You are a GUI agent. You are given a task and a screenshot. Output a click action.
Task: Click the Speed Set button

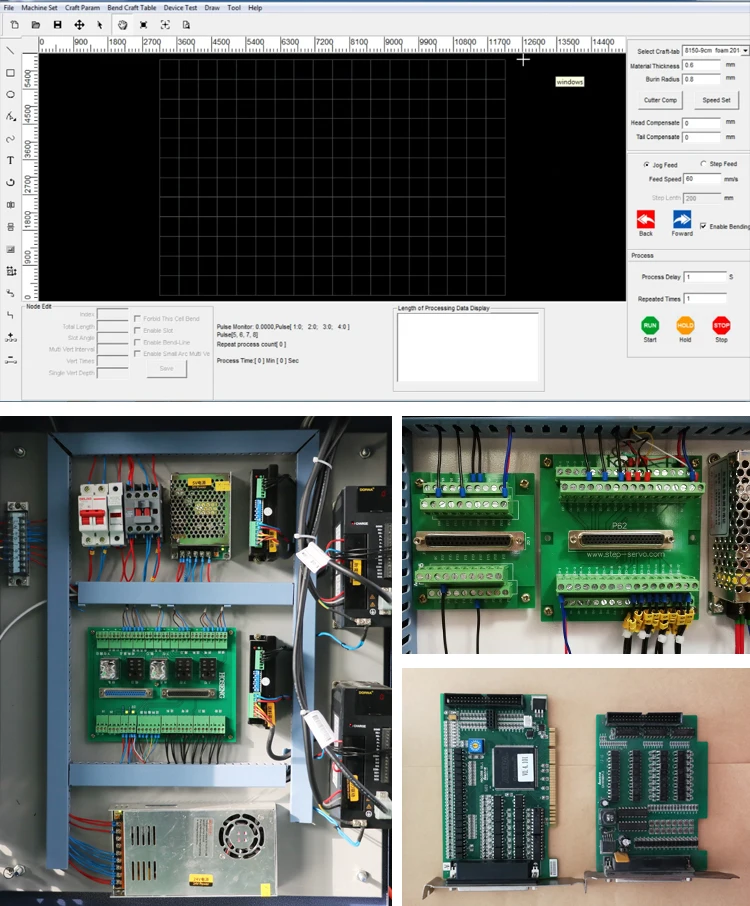[x=716, y=100]
